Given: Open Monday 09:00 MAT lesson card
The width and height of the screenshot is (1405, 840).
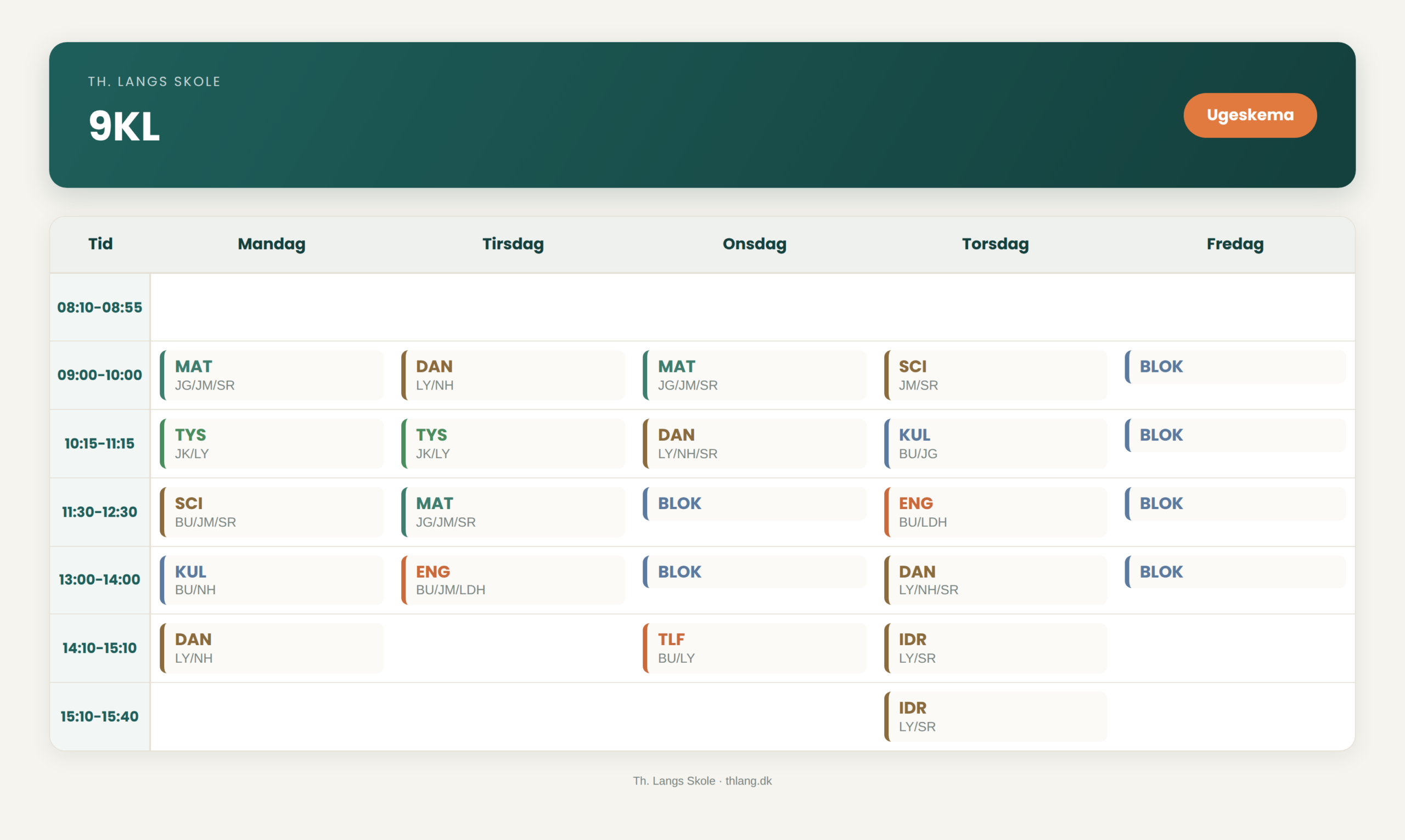Looking at the screenshot, I should tap(272, 375).
